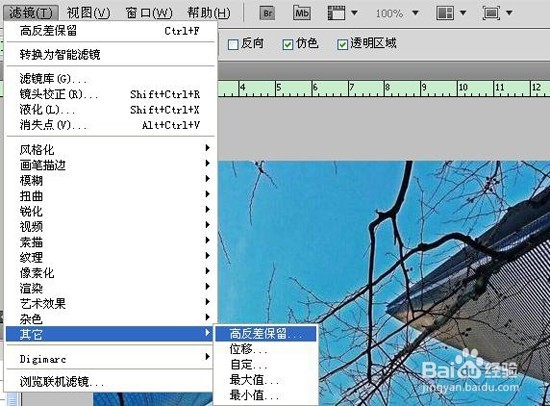
Task: Expand the 风格化 submenu
Action: pyautogui.click(x=110, y=149)
